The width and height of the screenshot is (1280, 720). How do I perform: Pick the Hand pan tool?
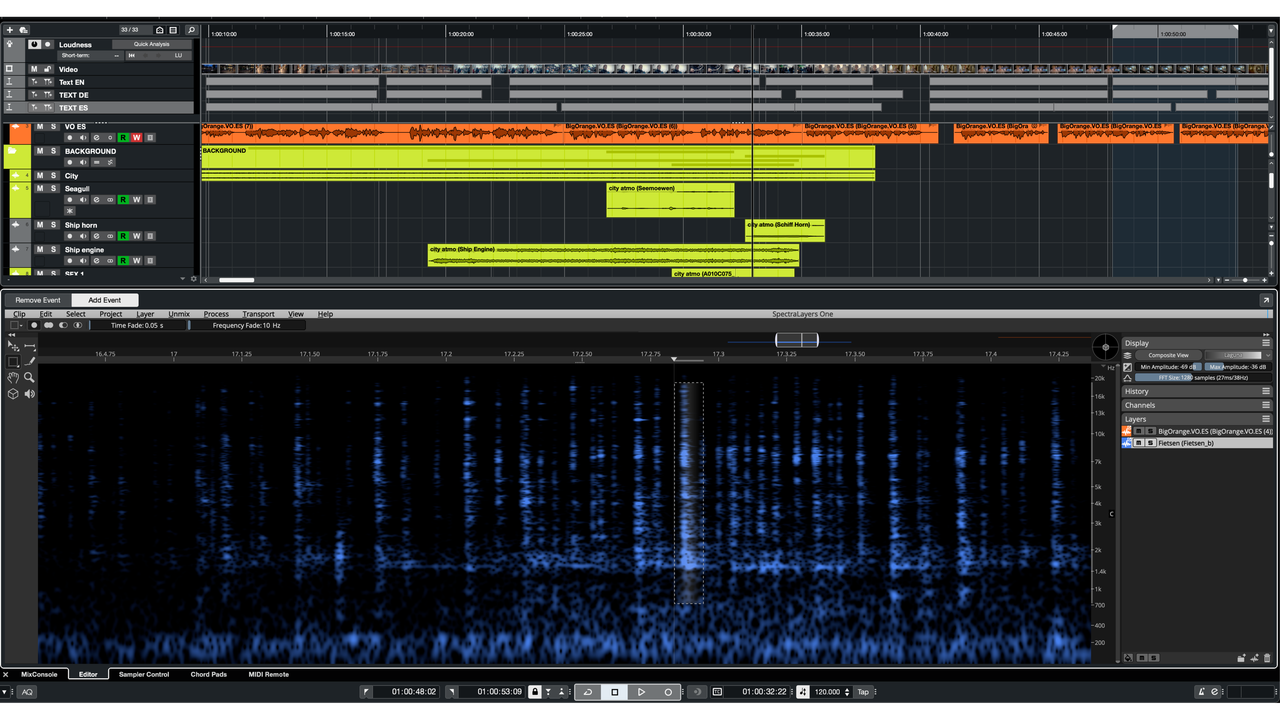point(13,377)
